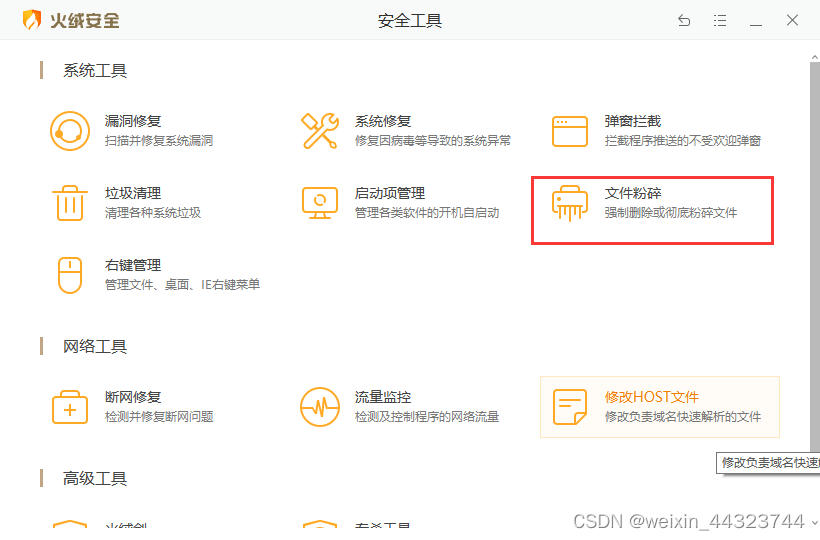Click the 火绒安全 brand name text
The height and width of the screenshot is (540, 820).
(84, 20)
